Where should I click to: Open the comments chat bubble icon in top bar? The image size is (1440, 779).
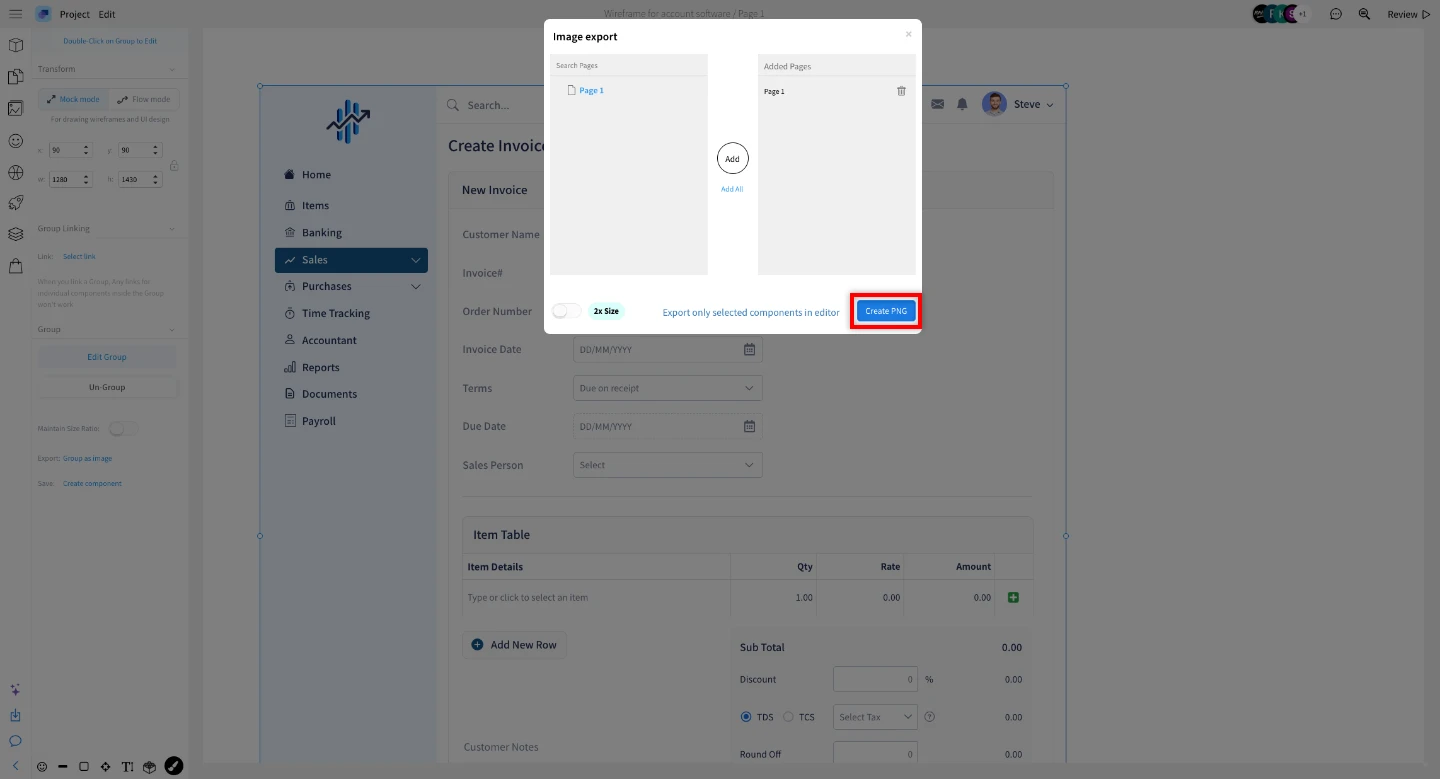click(x=1335, y=14)
